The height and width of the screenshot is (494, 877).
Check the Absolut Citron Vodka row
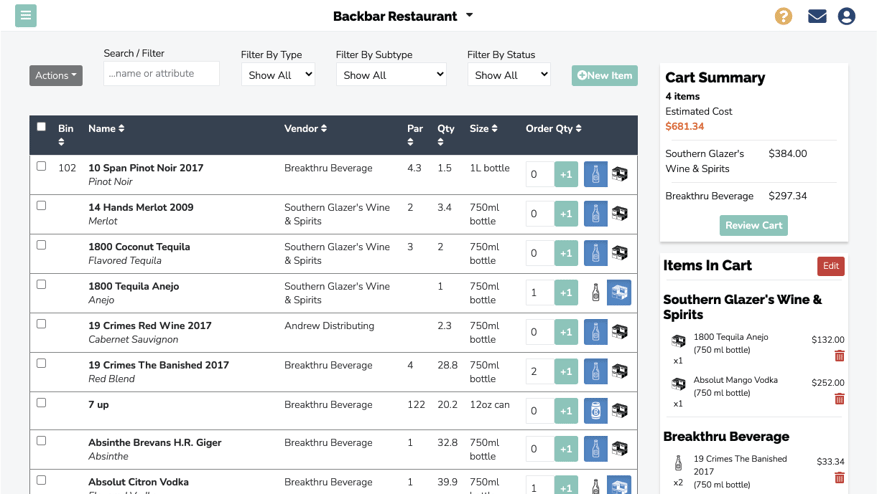coord(41,480)
